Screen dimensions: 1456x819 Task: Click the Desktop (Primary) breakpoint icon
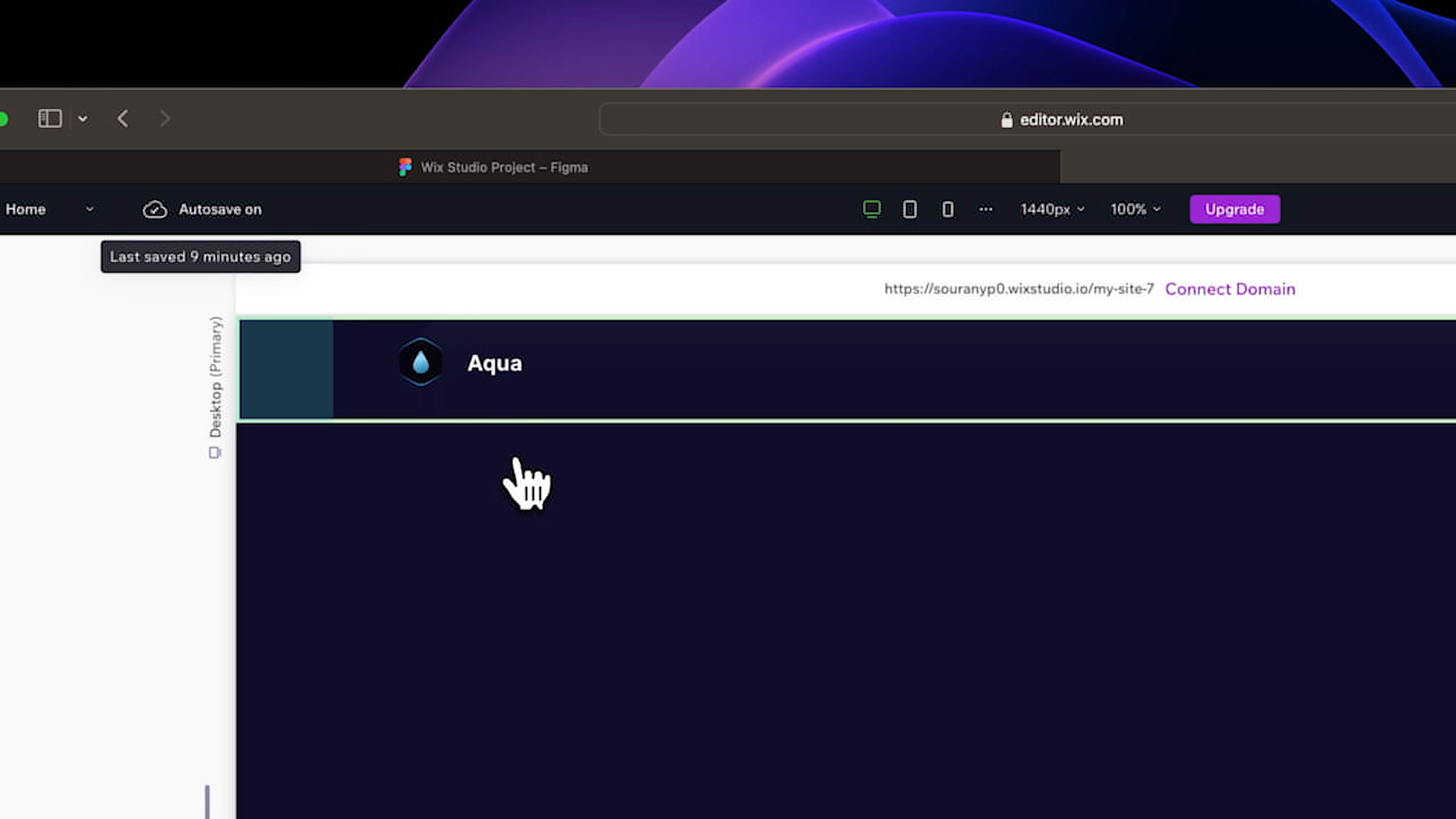coord(215,453)
